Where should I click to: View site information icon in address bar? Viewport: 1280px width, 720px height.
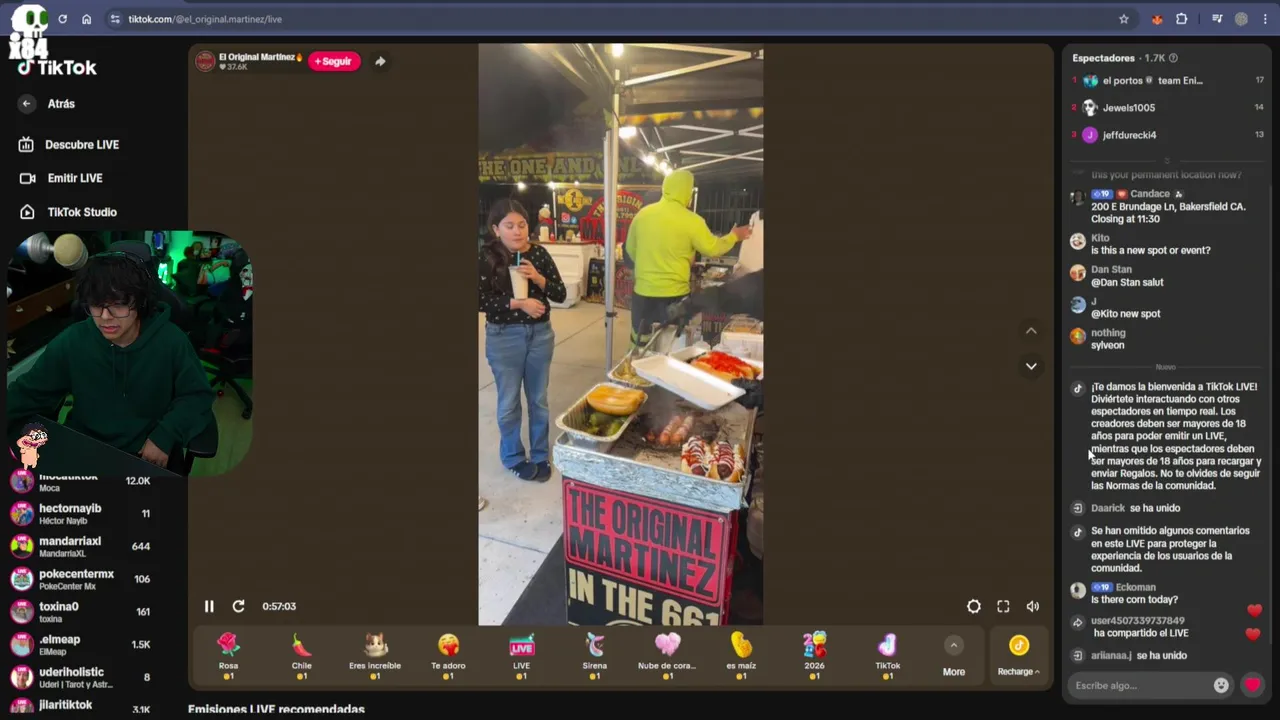[x=115, y=19]
